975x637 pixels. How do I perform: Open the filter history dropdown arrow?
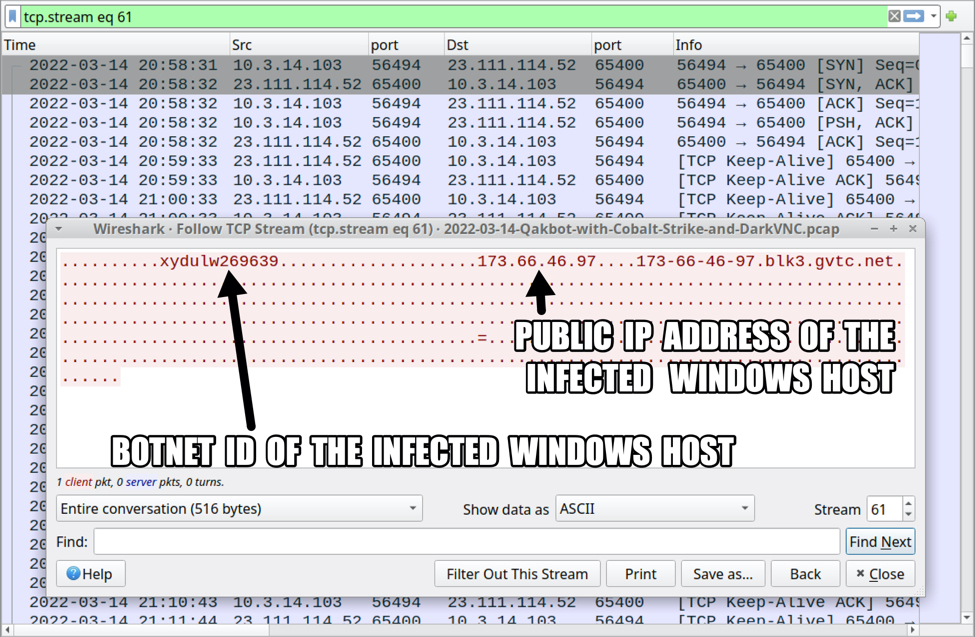(x=933, y=17)
